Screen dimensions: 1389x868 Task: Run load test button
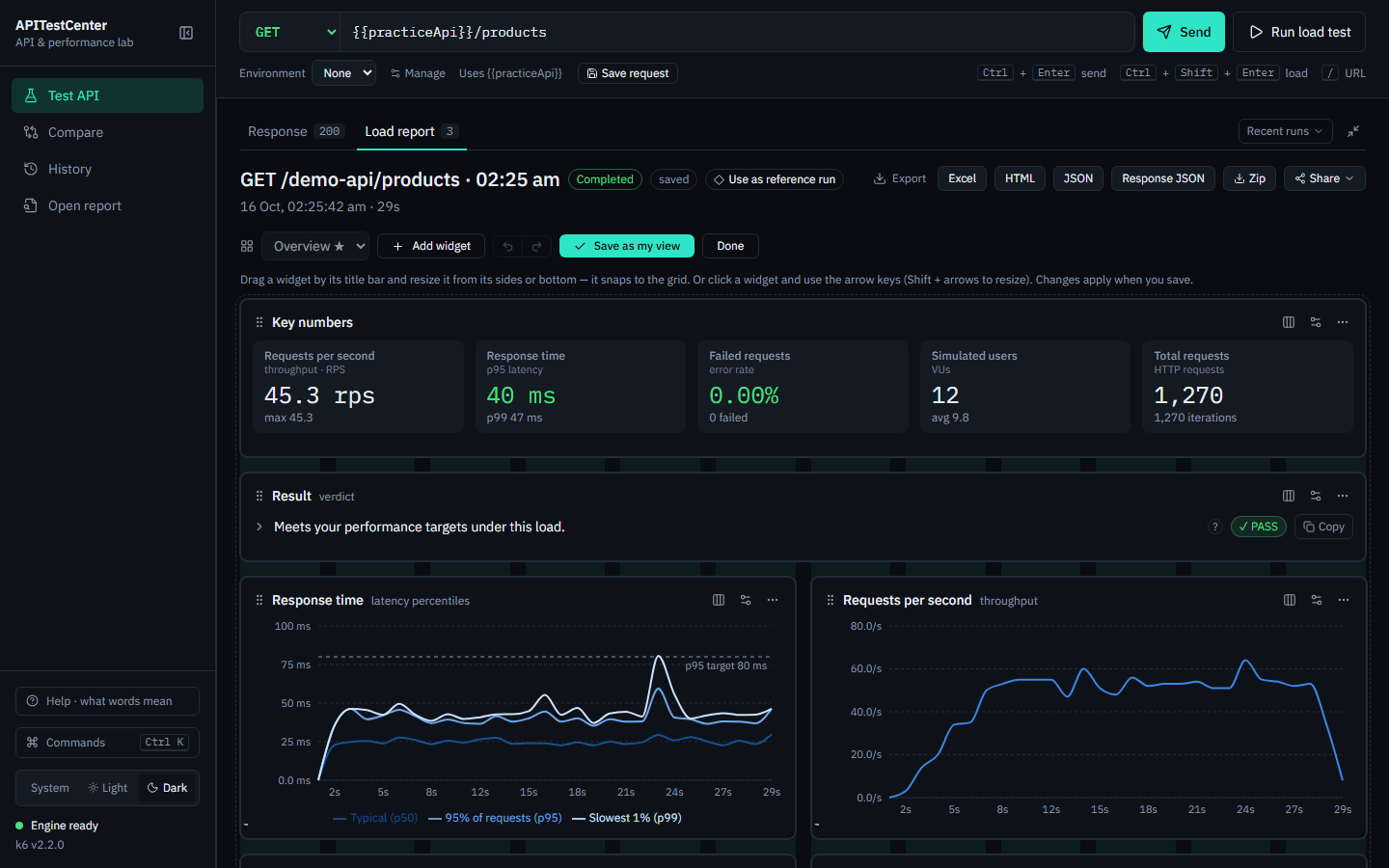[x=1299, y=32]
